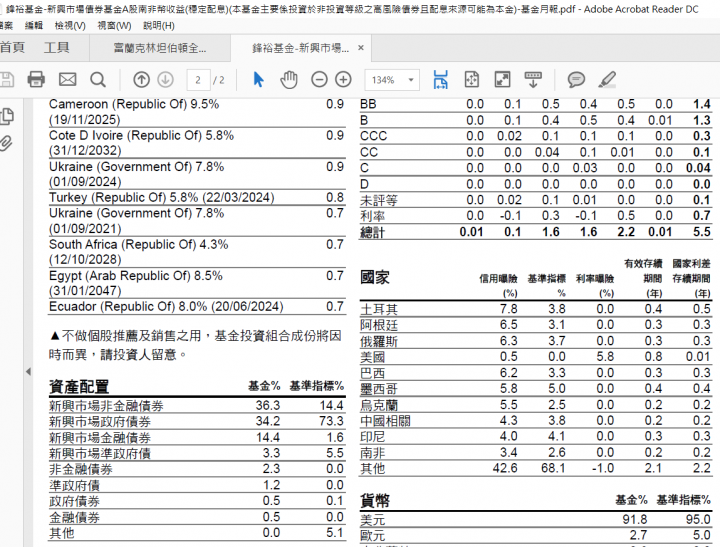Zoom out with the minus icon

click(x=319, y=80)
